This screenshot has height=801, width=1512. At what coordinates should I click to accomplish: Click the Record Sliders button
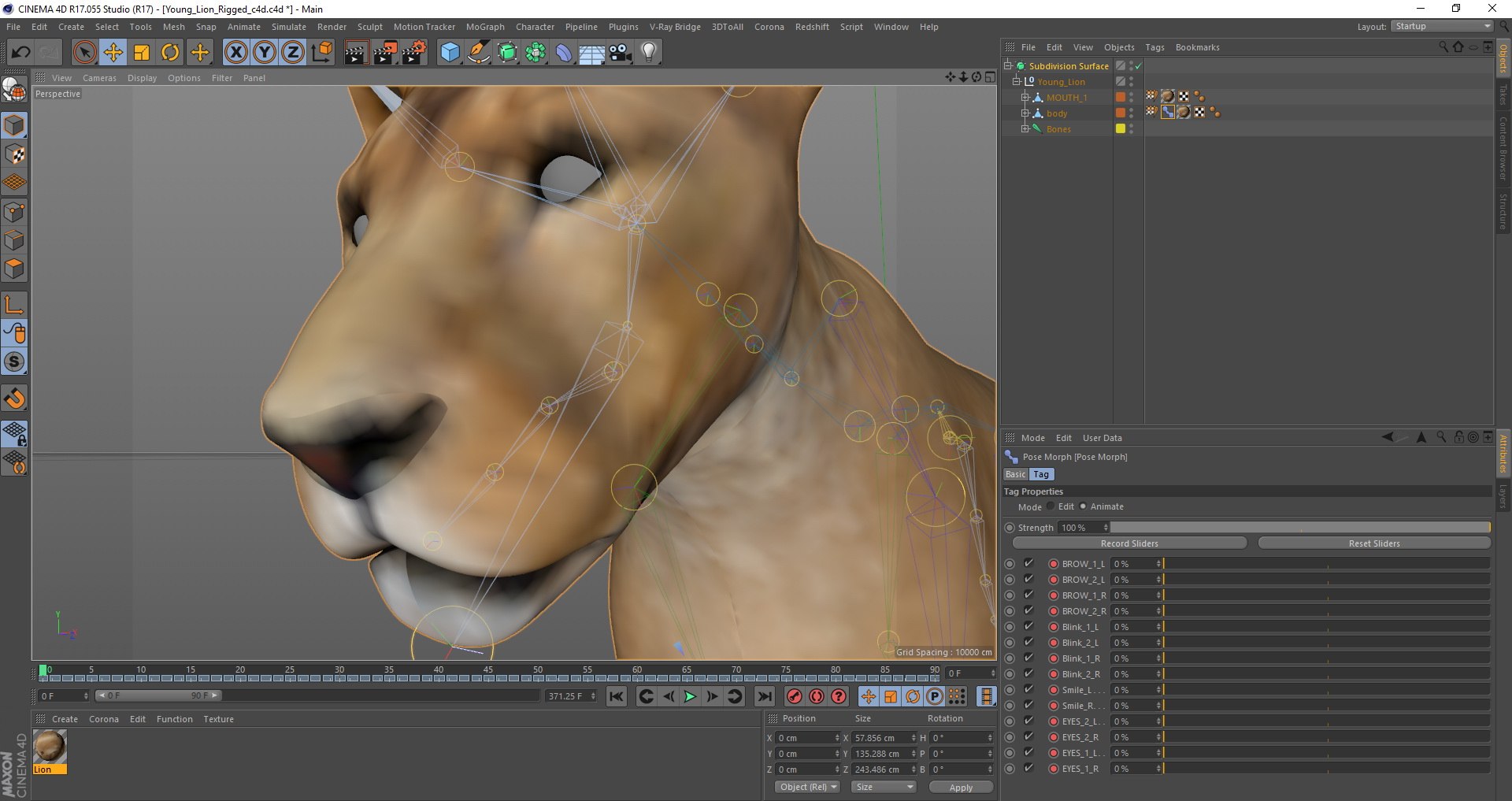1129,543
